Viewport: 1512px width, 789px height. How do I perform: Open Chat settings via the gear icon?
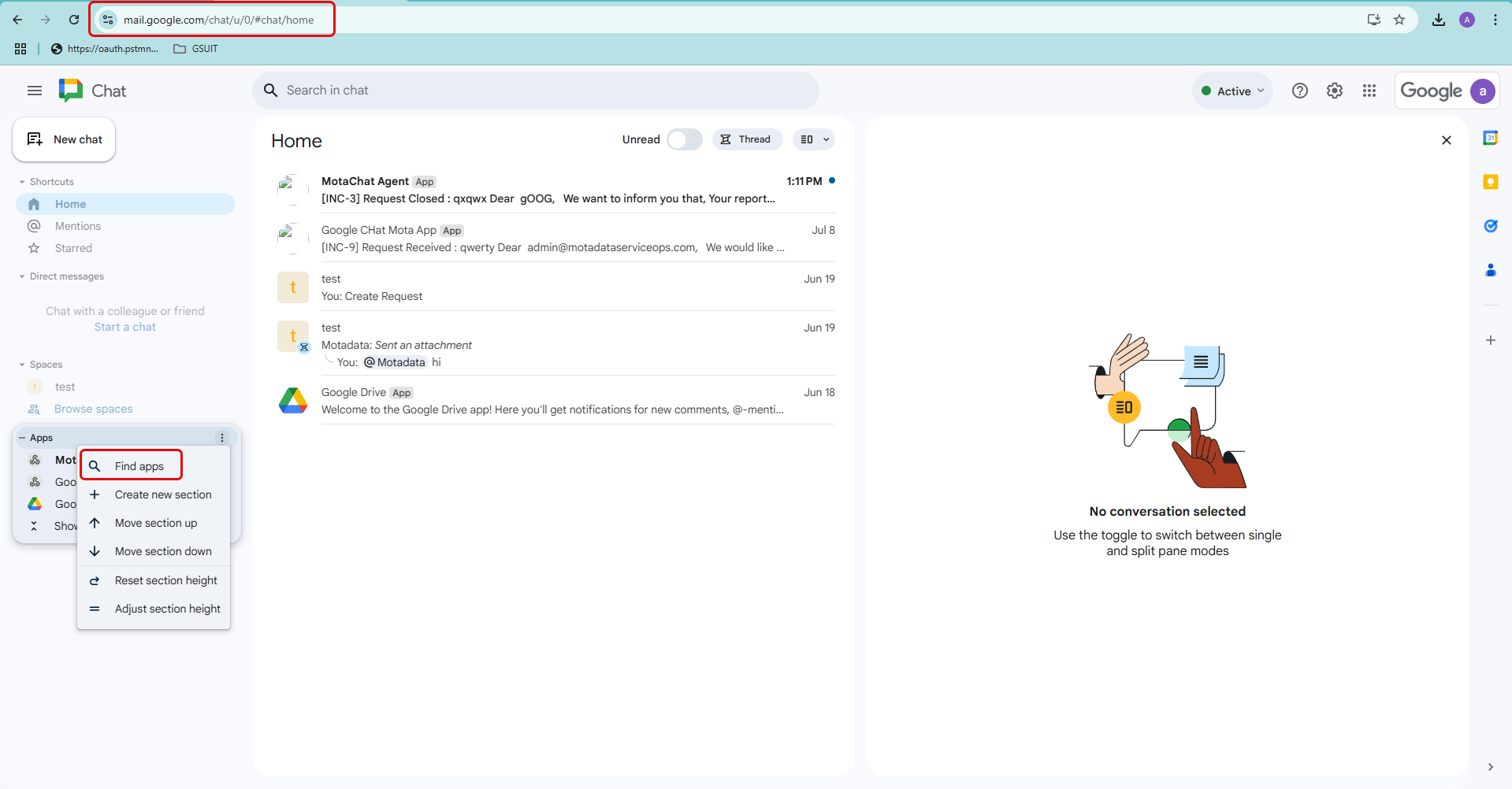1334,91
